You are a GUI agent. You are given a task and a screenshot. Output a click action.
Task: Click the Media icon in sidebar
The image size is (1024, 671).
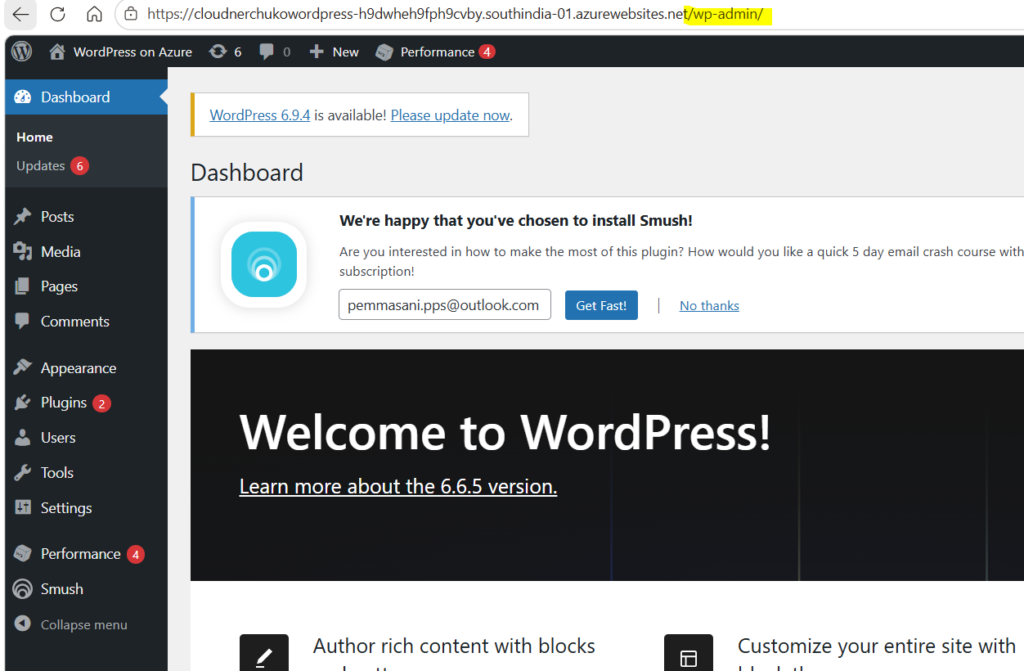[x=23, y=252]
